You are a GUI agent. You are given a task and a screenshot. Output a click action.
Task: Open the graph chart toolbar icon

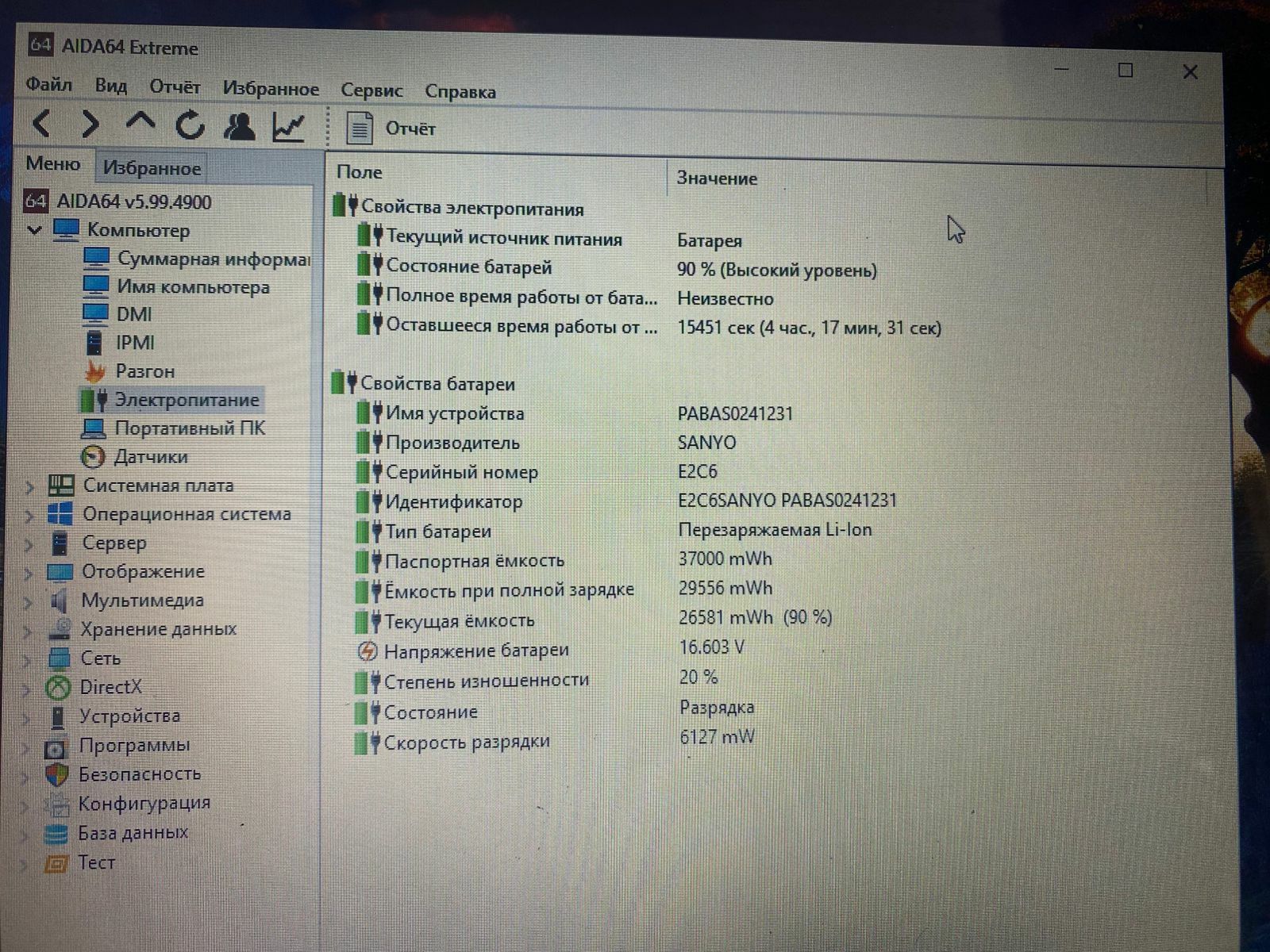tap(288, 126)
